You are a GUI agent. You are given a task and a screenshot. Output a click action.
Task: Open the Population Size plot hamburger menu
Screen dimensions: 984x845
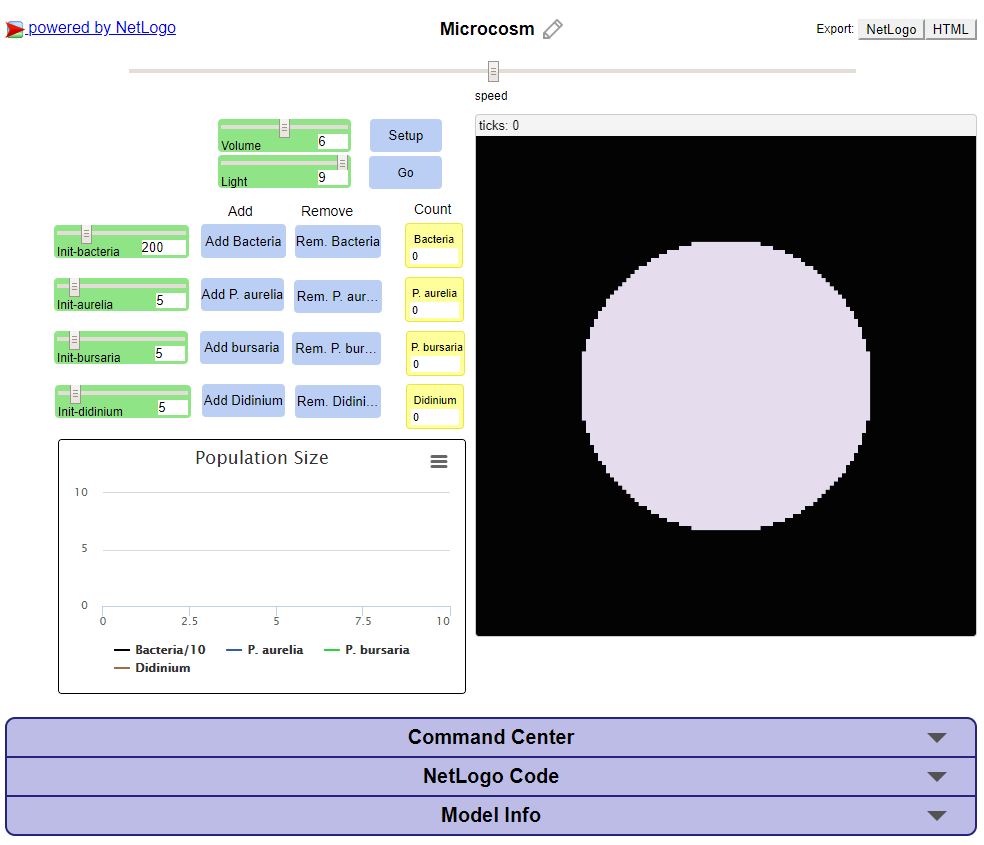pos(439,461)
